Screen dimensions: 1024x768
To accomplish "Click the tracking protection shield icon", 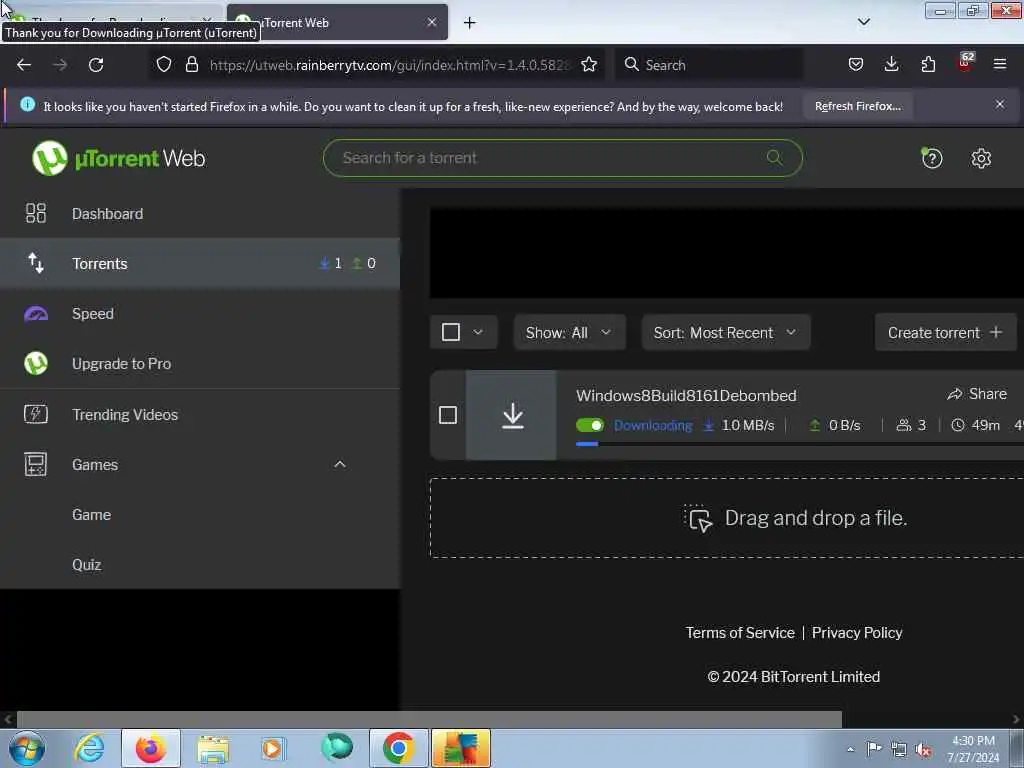I will click(164, 64).
